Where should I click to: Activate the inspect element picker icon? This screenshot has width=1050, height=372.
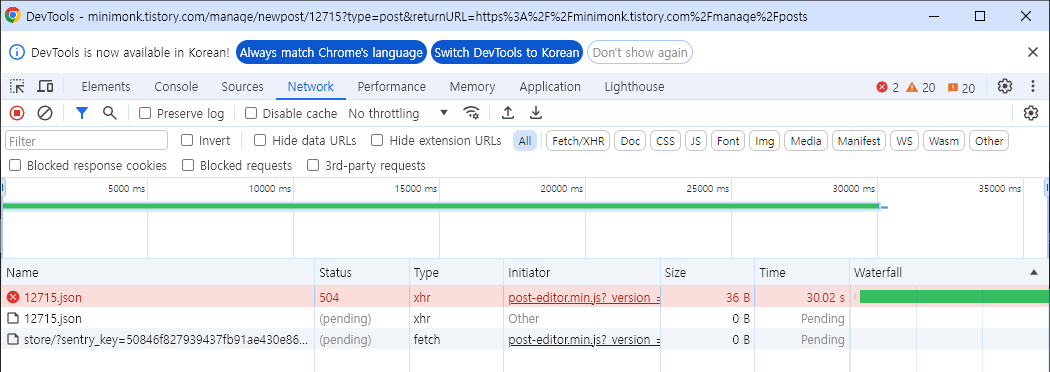(17, 86)
